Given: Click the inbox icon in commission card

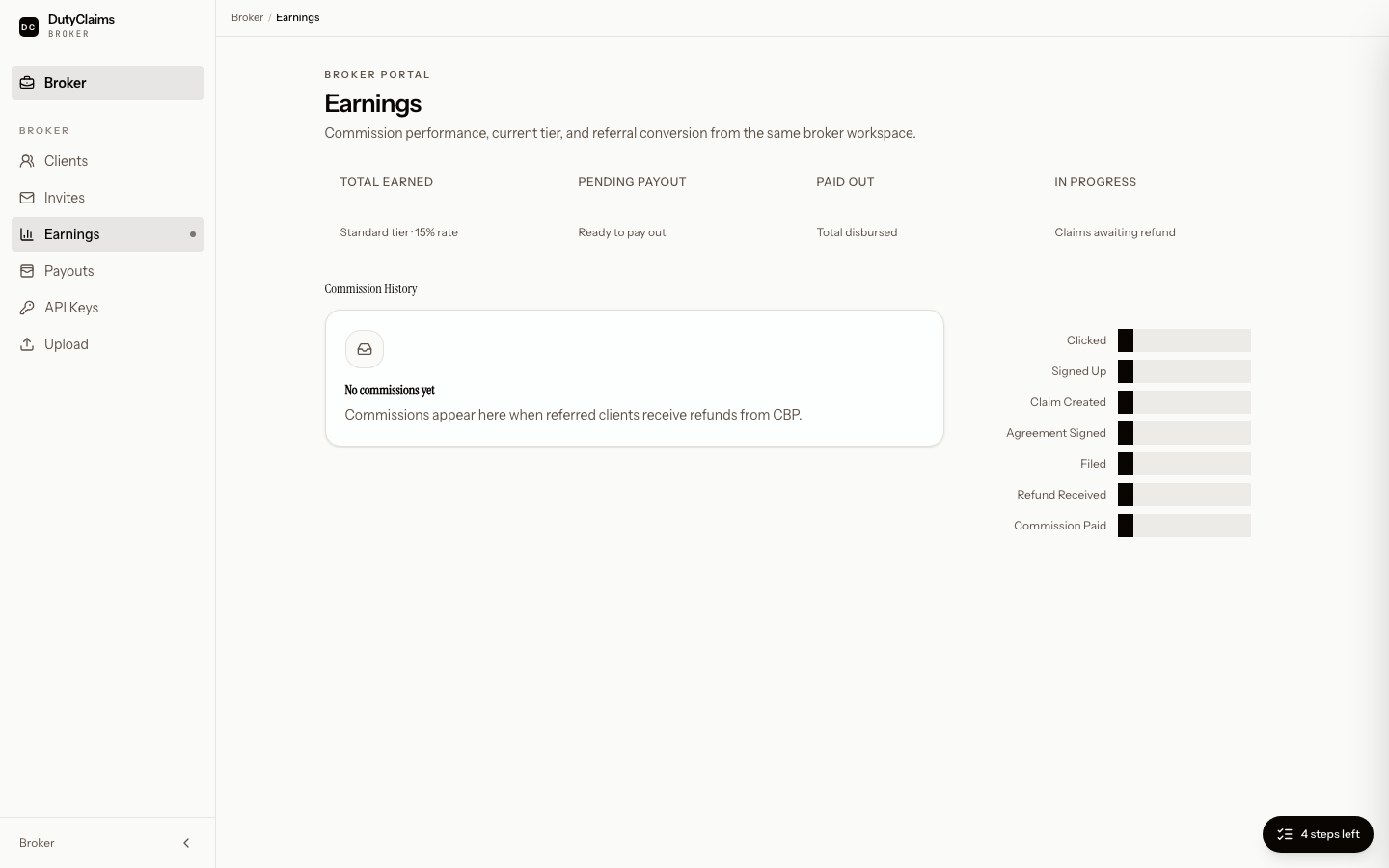Looking at the screenshot, I should coord(365,349).
